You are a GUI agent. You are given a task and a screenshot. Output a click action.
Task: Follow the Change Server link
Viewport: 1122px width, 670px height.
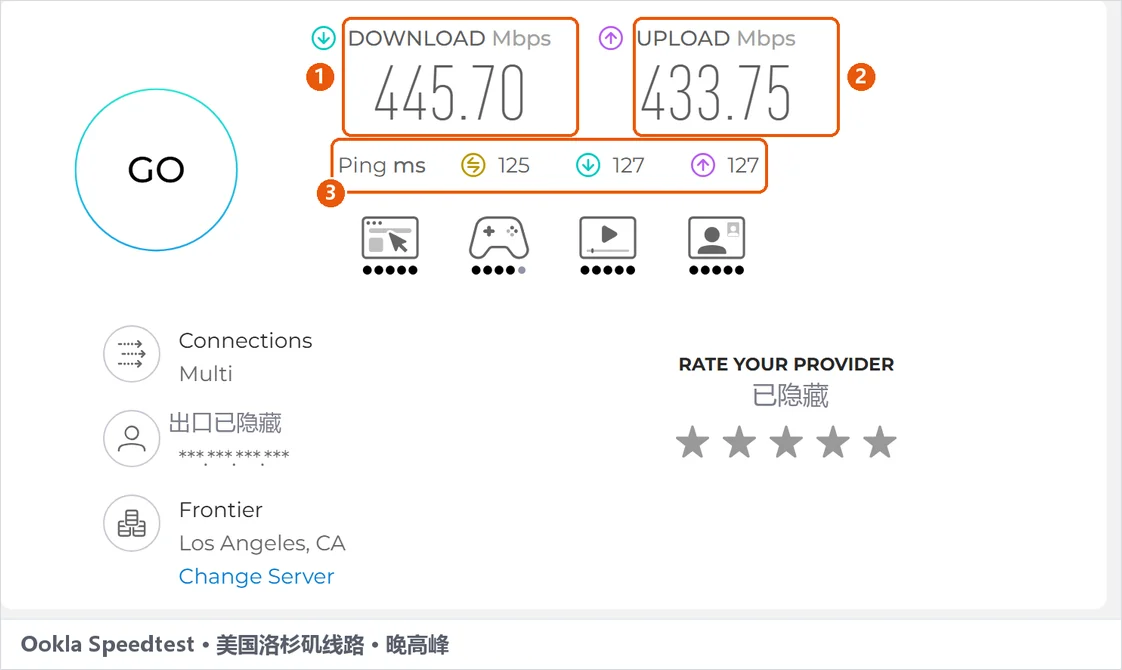tap(256, 576)
